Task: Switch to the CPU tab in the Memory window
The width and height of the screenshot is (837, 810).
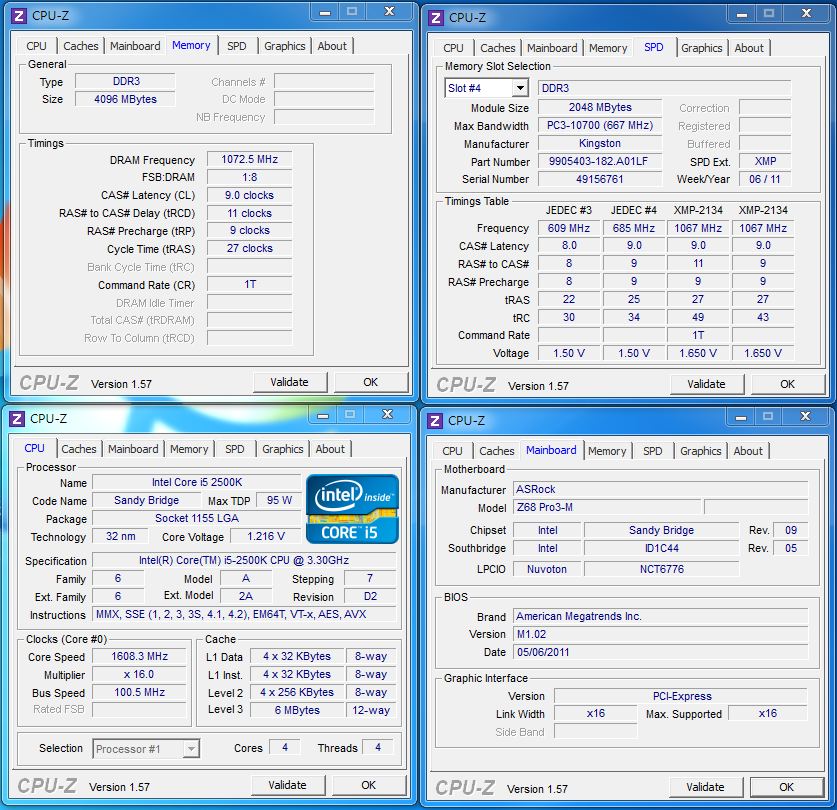Action: tap(36, 46)
